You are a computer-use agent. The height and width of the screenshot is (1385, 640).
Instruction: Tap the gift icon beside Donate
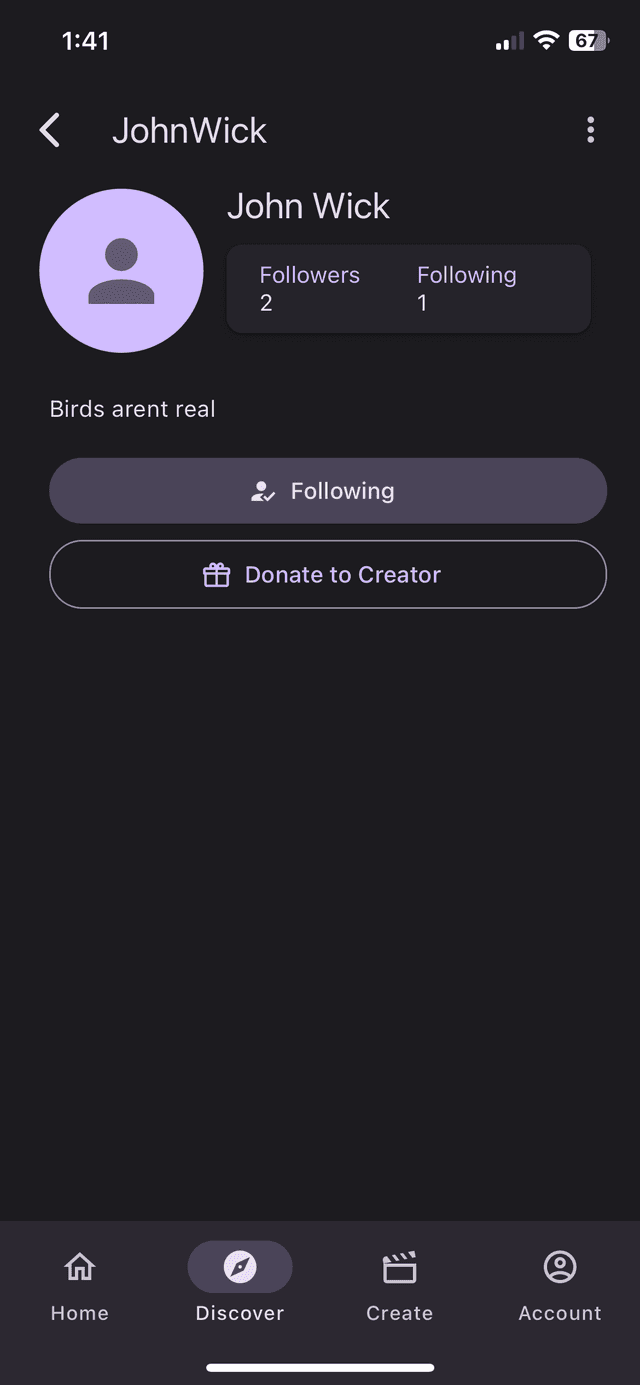click(217, 575)
